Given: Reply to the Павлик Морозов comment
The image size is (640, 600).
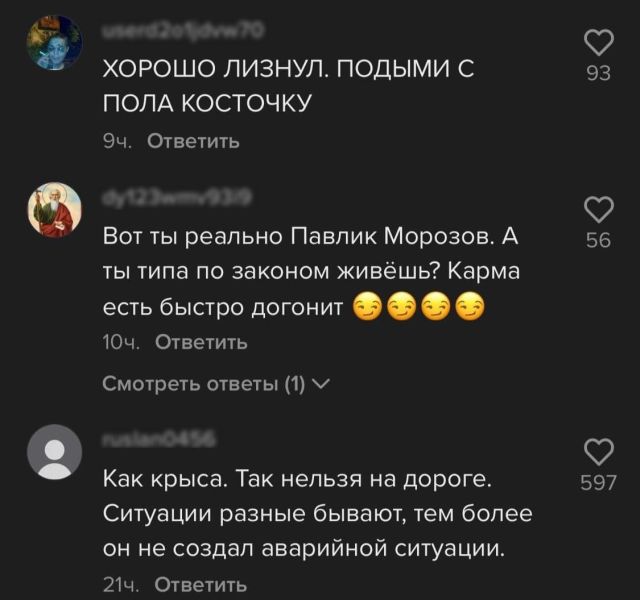Looking at the screenshot, I should point(201,342).
